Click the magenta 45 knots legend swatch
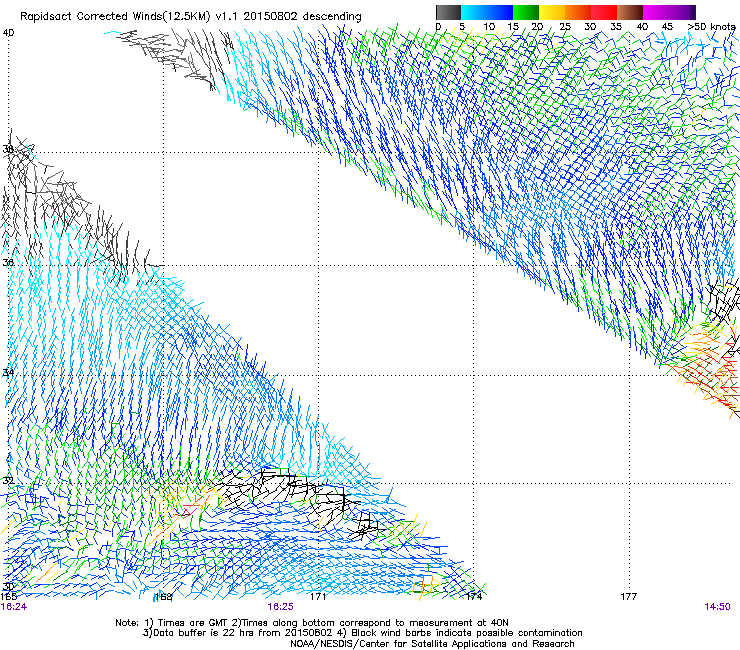 pyautogui.click(x=669, y=12)
